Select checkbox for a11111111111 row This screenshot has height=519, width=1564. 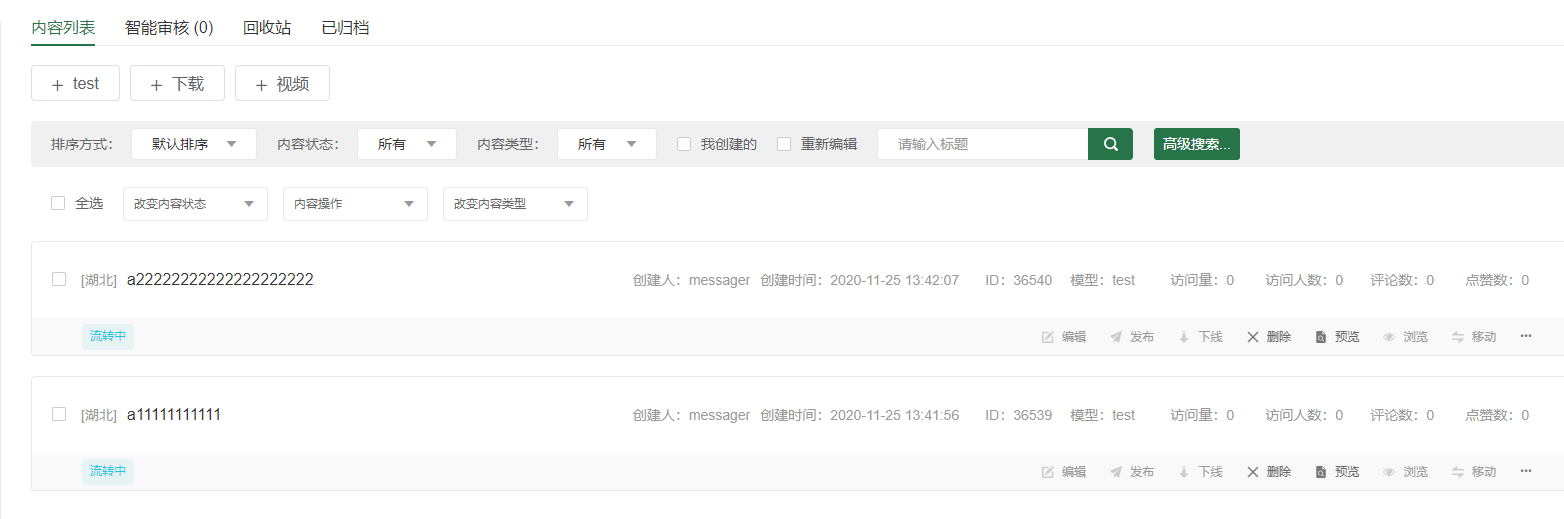click(59, 414)
